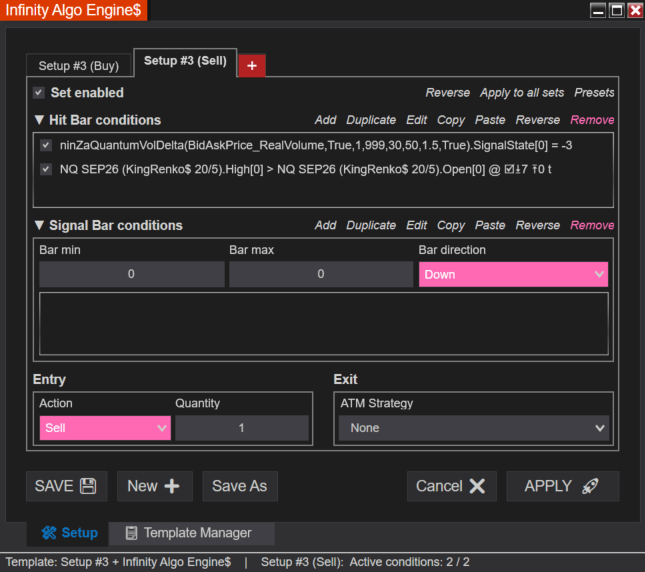The width and height of the screenshot is (645, 572).
Task: Select the Setup #3 (Sell) tab
Action: click(185, 61)
